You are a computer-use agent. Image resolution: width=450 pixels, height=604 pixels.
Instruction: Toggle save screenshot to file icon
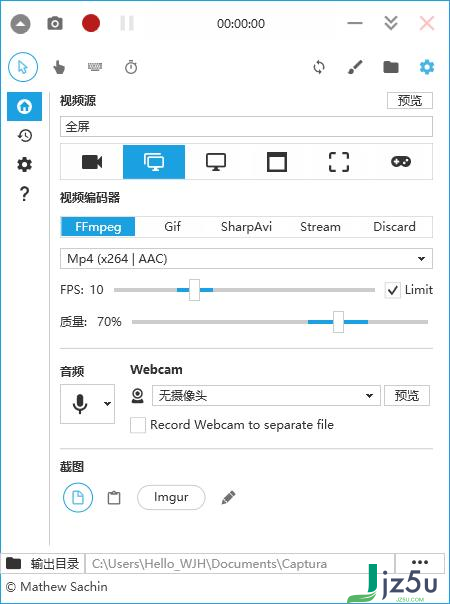[x=78, y=497]
